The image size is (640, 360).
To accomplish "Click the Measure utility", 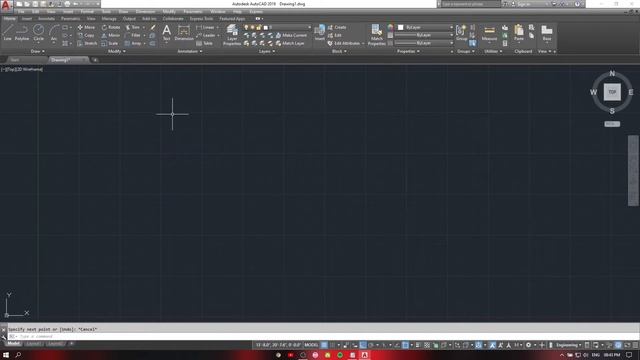I will click(x=489, y=33).
